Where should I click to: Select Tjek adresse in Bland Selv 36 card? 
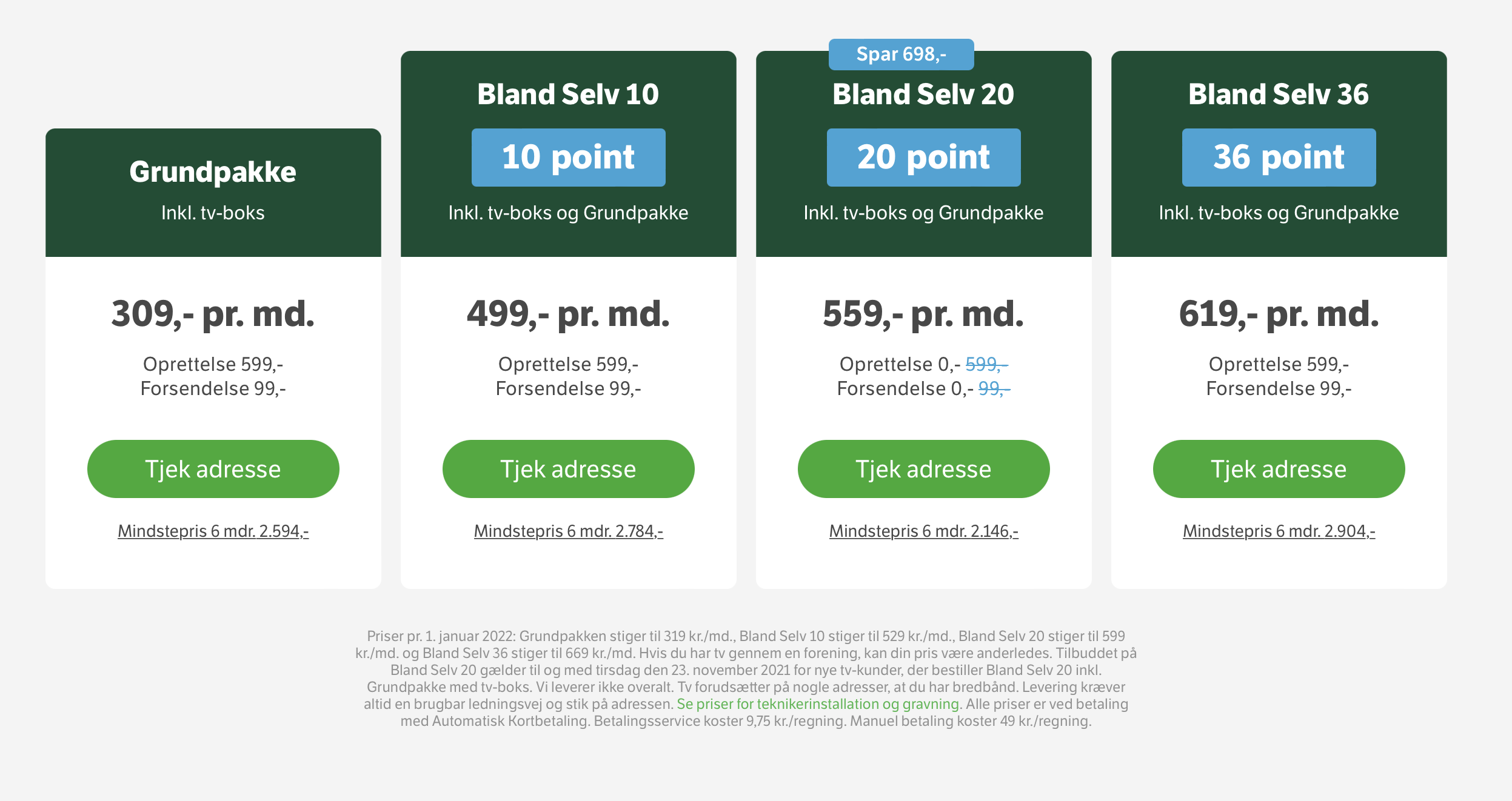(1279, 469)
